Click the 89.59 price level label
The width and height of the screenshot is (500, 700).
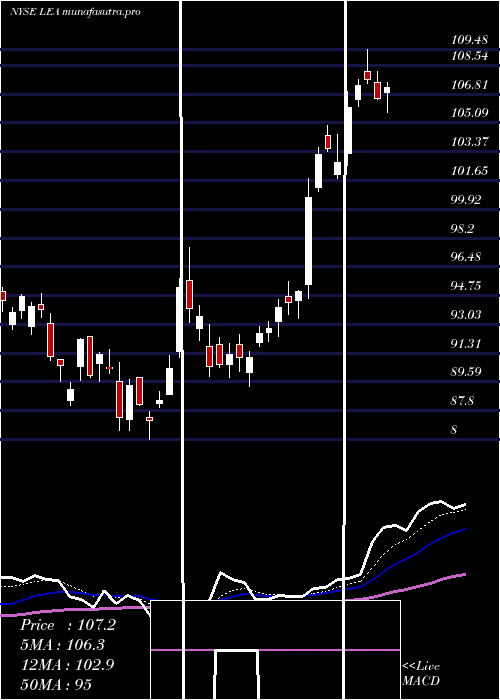[x=467, y=371]
